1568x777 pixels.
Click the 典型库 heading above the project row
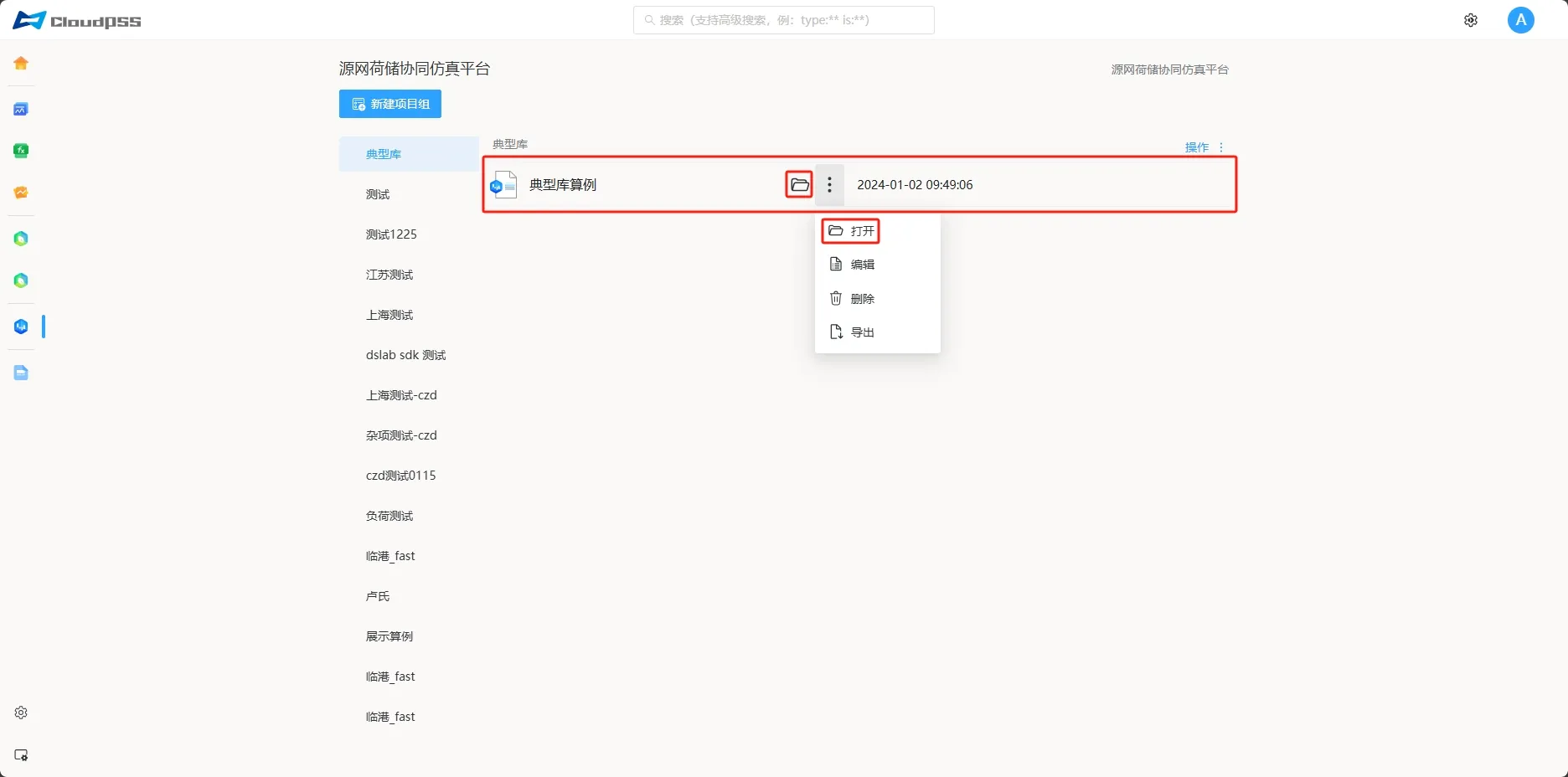click(x=510, y=144)
